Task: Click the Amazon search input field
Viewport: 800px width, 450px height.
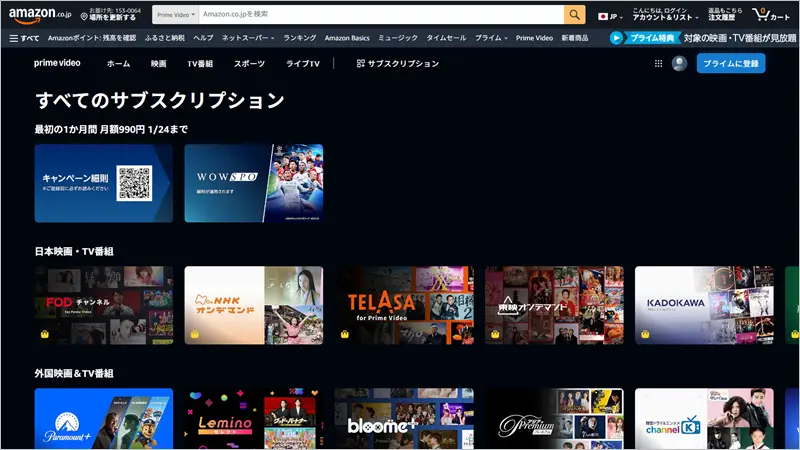Action: pyautogui.click(x=378, y=15)
